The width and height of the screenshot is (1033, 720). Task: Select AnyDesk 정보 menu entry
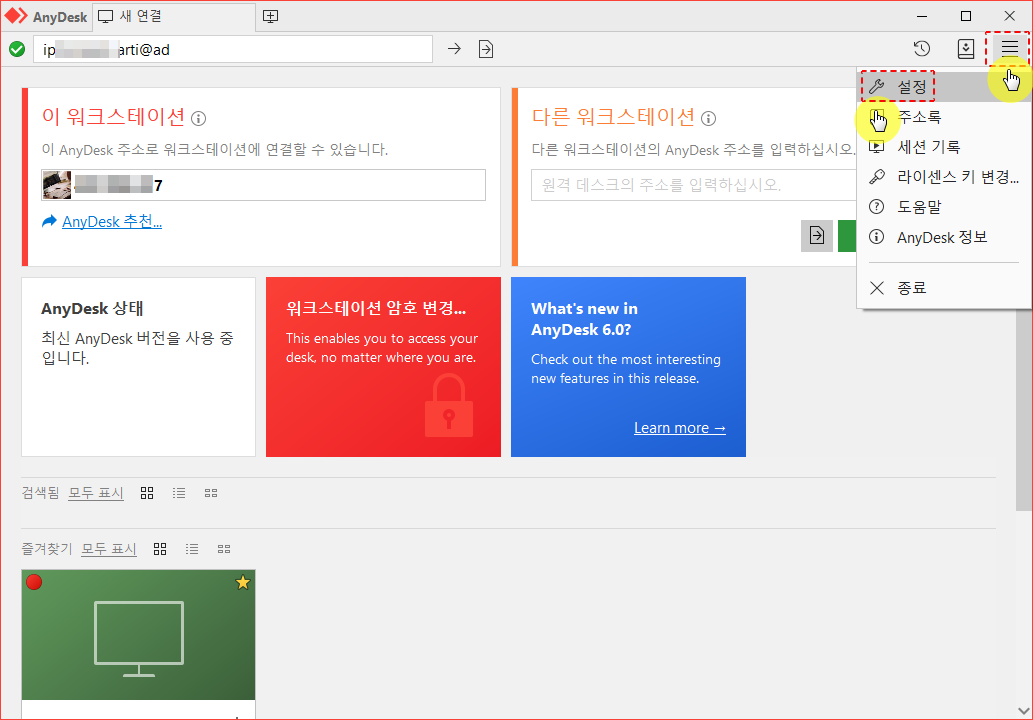(x=944, y=237)
